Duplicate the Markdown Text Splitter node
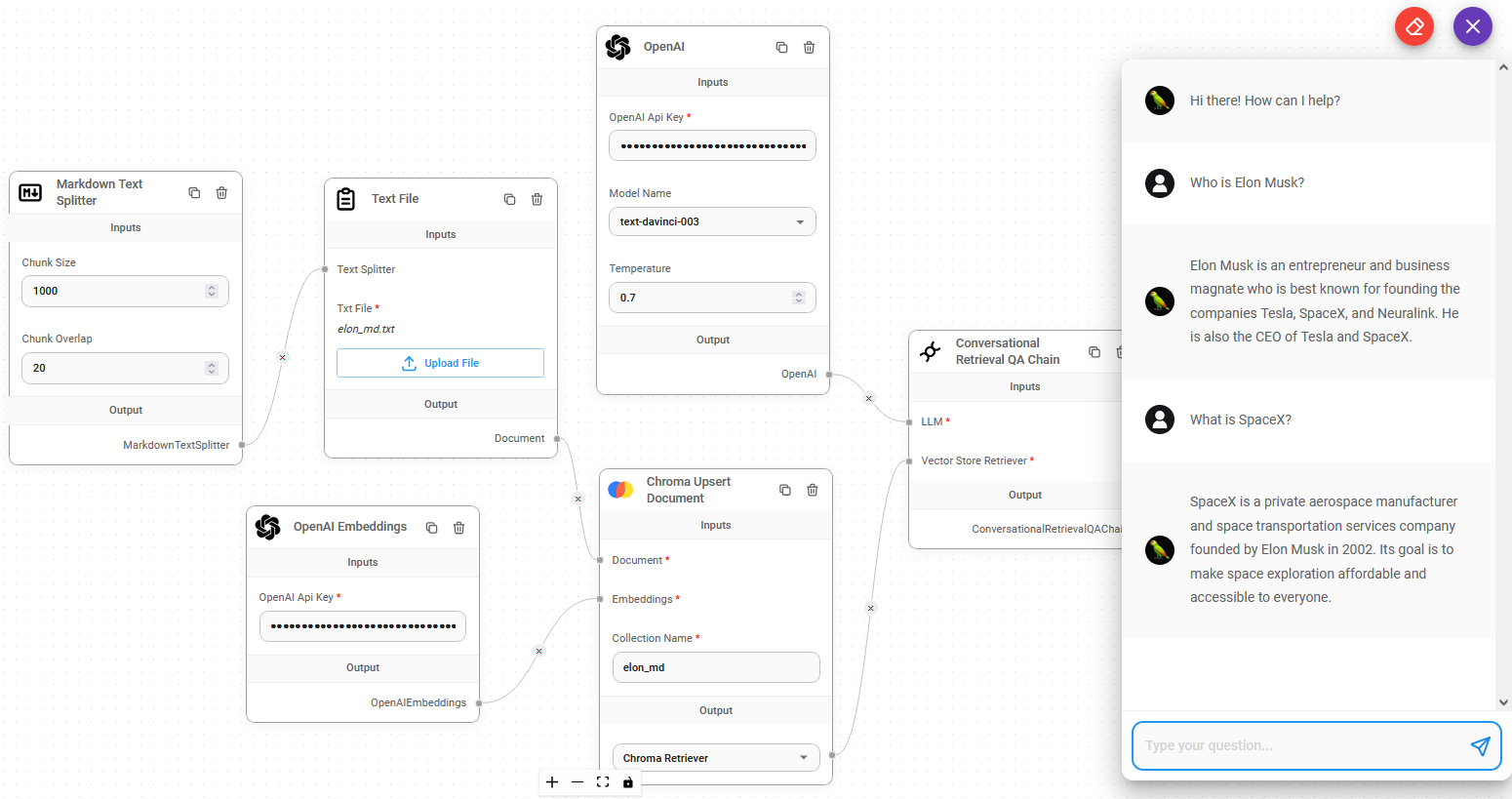The image size is (1512, 799). (x=194, y=193)
